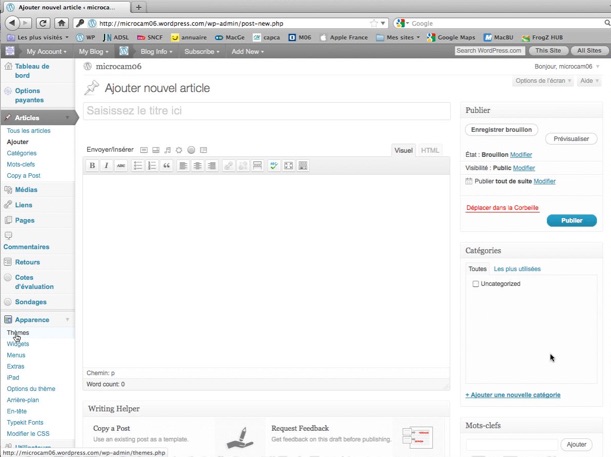611x457 pixels.
Task: Switch to the Visuel editor tab
Action: pos(403,150)
